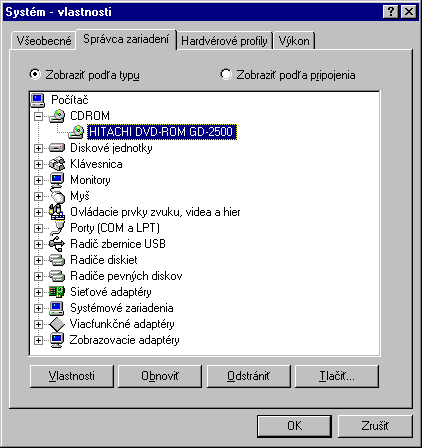Select Zobraziť podľa pripojenia radio button
The image size is (422, 448).
(226, 74)
